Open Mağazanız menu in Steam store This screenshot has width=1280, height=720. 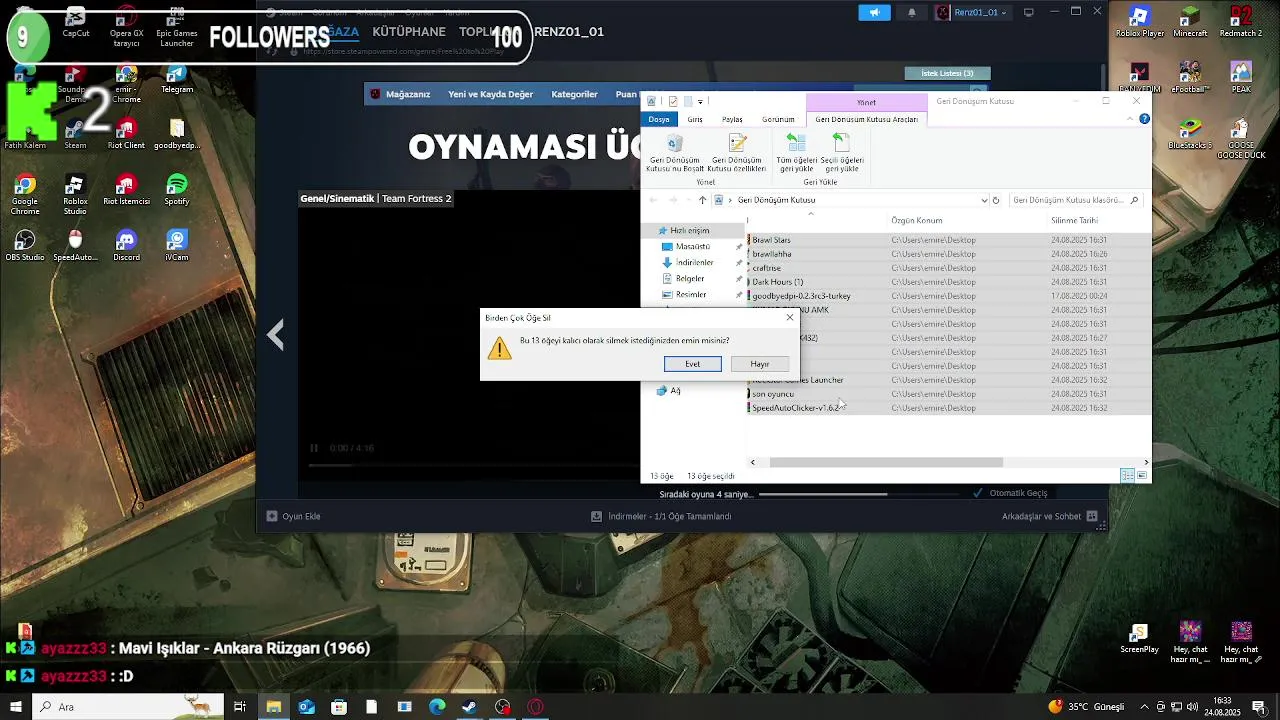coord(408,94)
